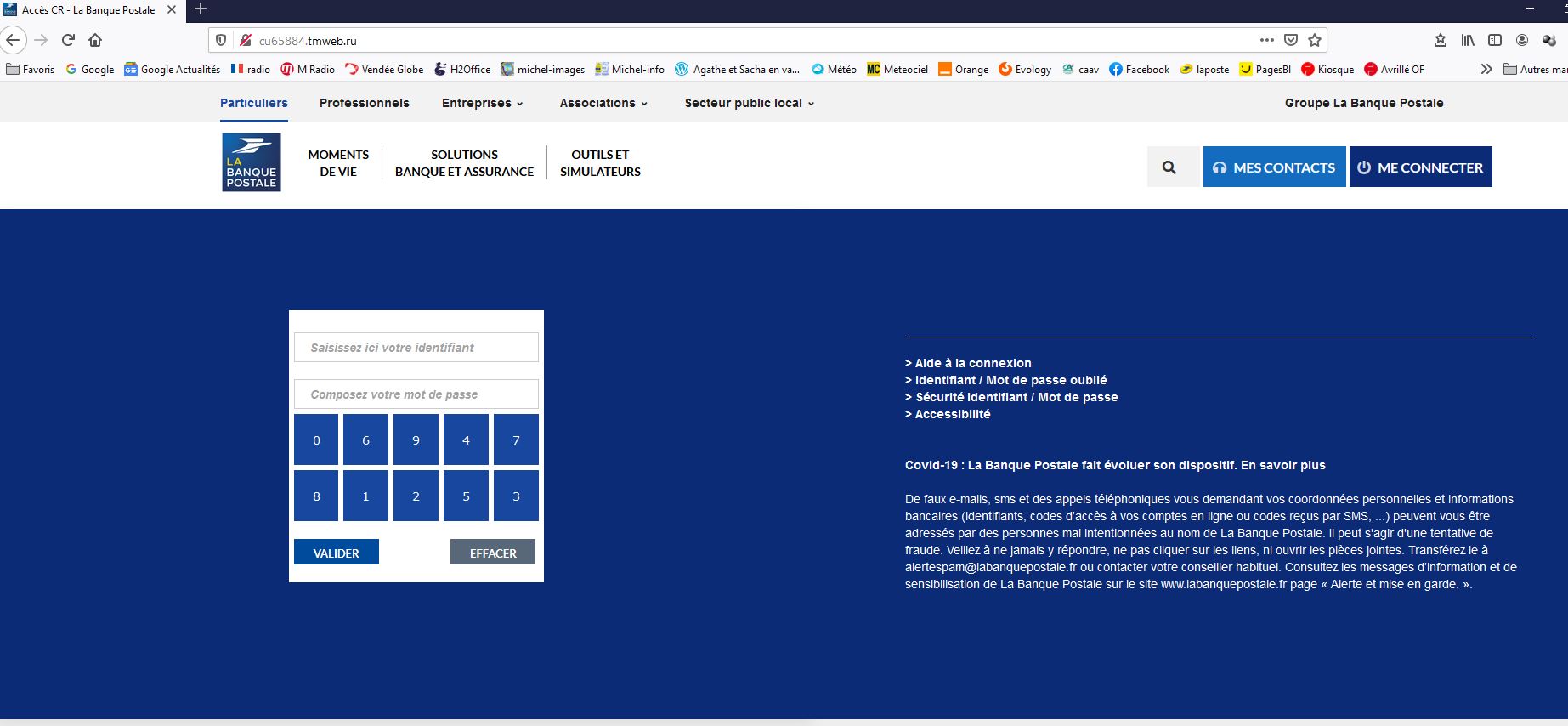Click the insecure connection padlock icon
Image resolution: width=1568 pixels, height=726 pixels.
coord(245,40)
